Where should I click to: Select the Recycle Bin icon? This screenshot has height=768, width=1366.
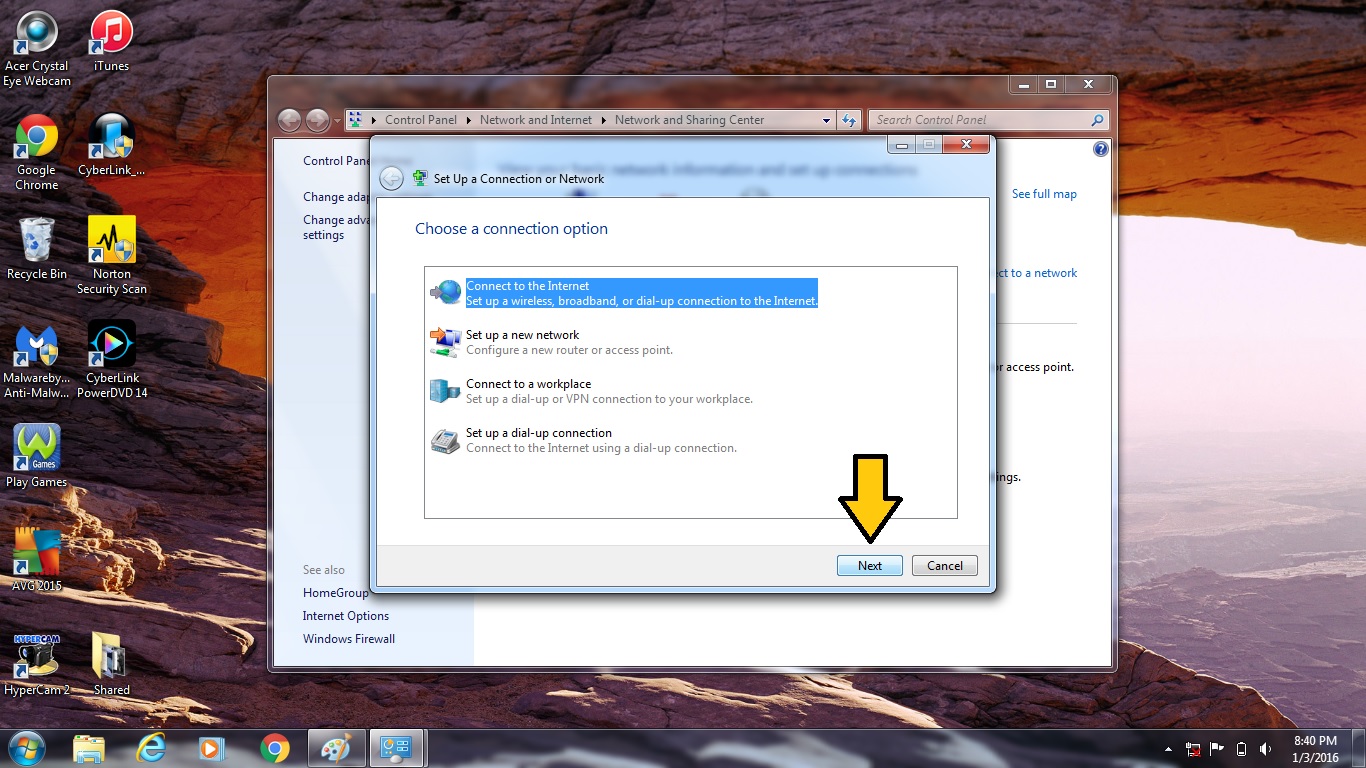[37, 250]
